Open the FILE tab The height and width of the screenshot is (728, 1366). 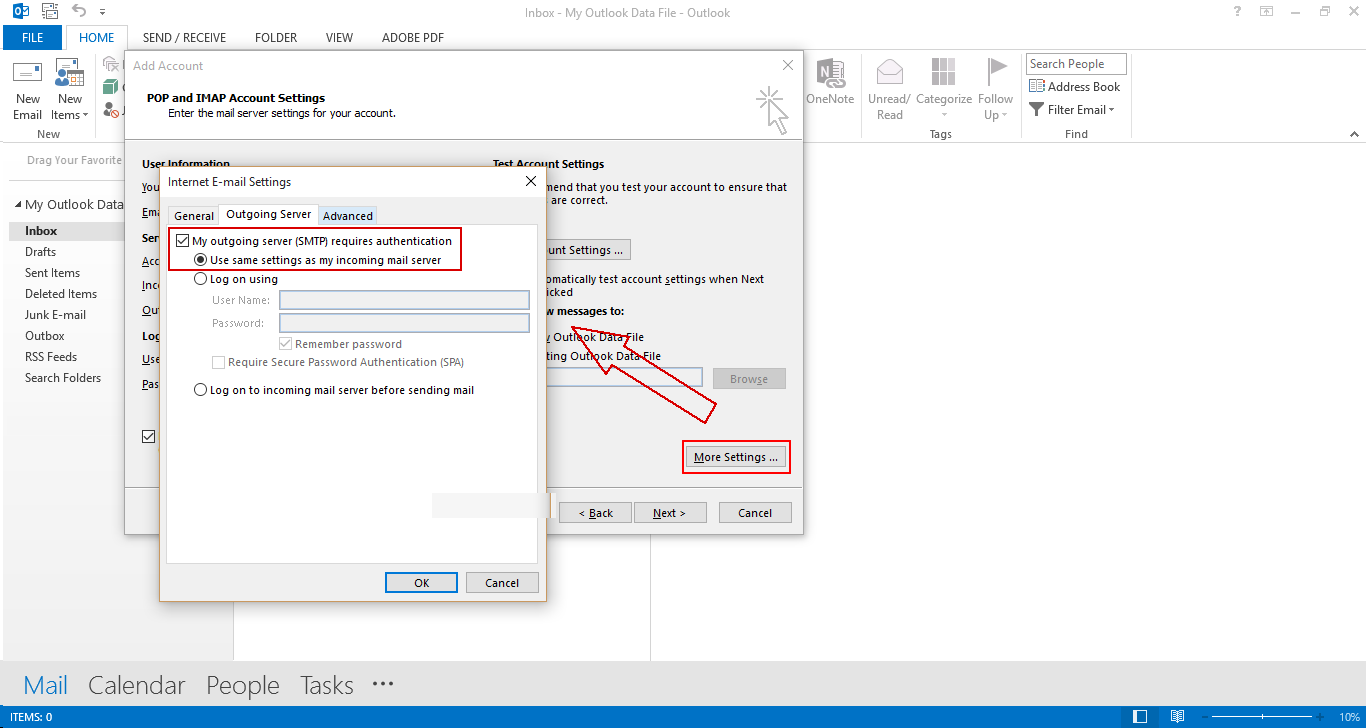33,38
